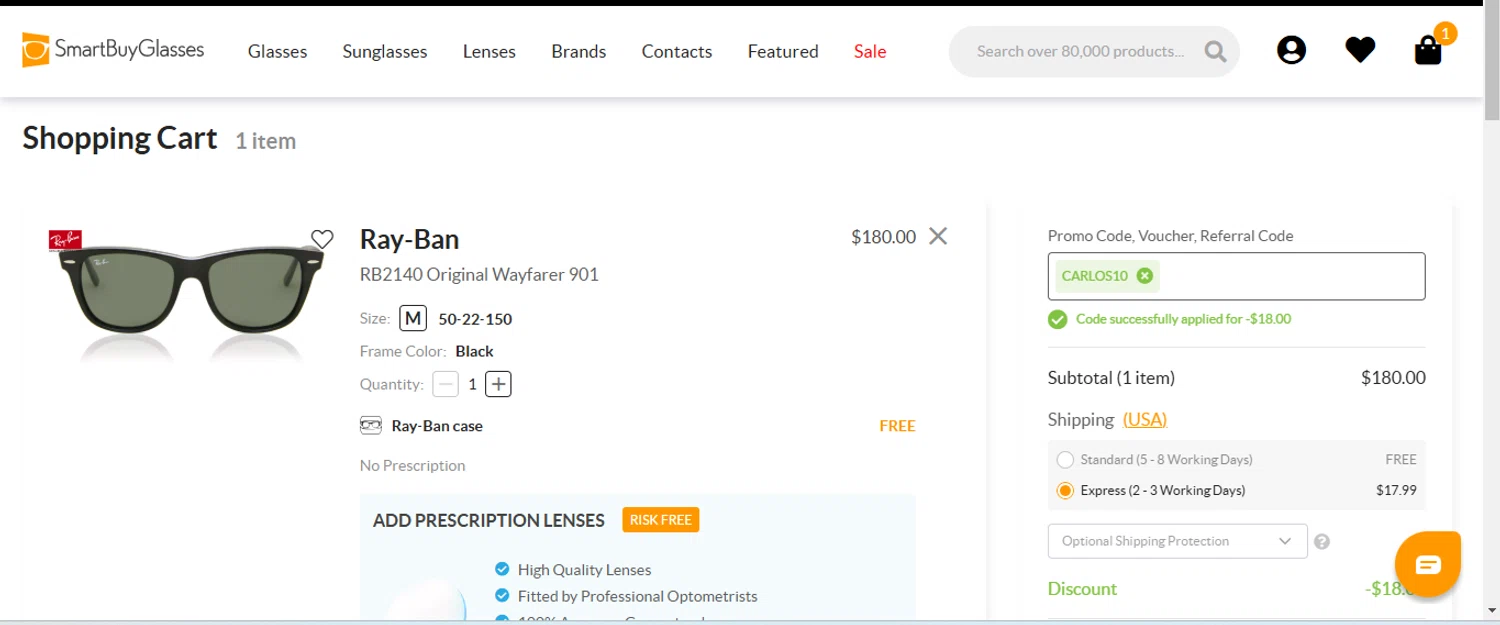Image resolution: width=1500 pixels, height=625 pixels.
Task: Open the orange live chat button
Action: (x=1428, y=565)
